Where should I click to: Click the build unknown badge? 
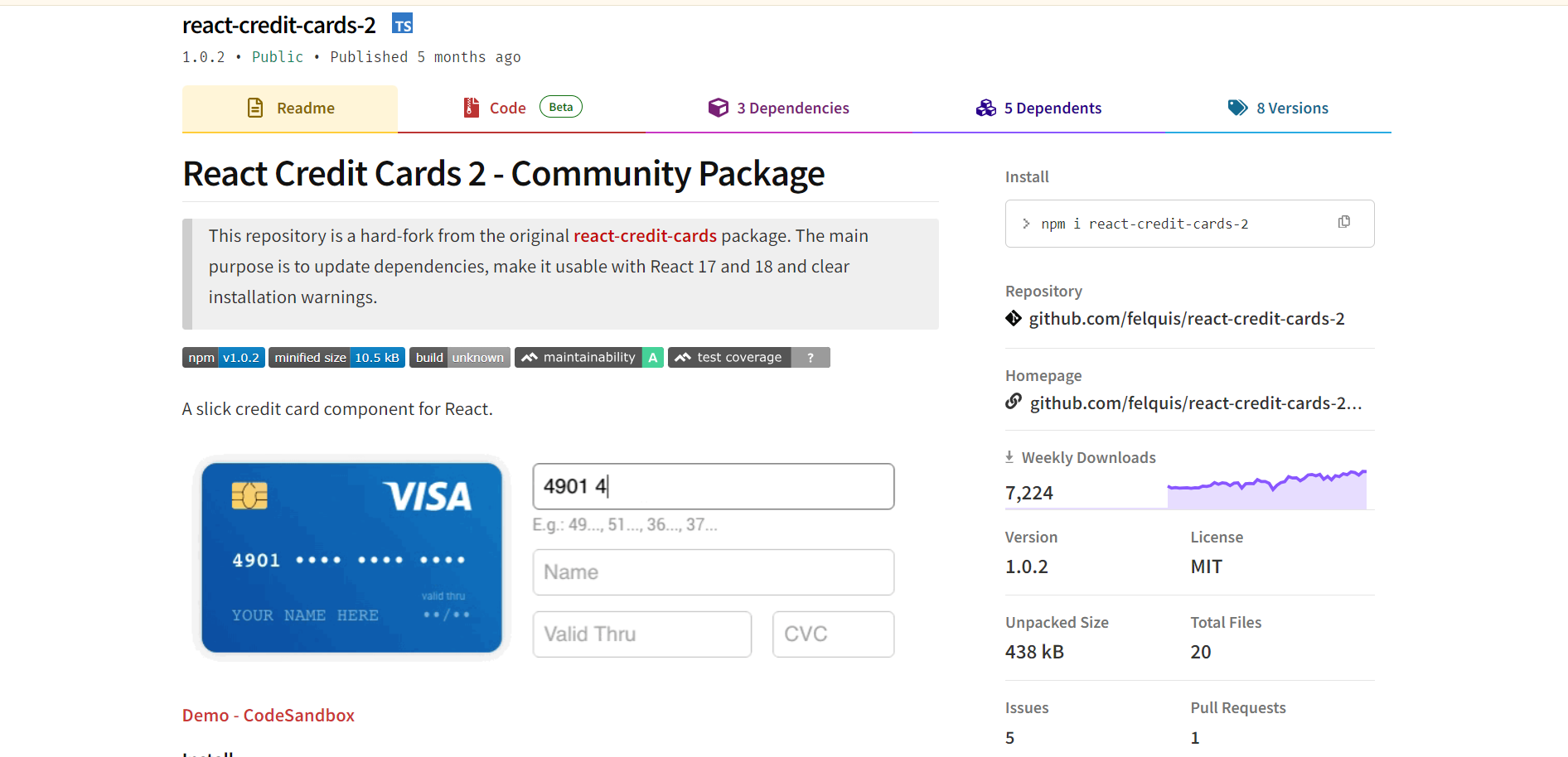(459, 357)
